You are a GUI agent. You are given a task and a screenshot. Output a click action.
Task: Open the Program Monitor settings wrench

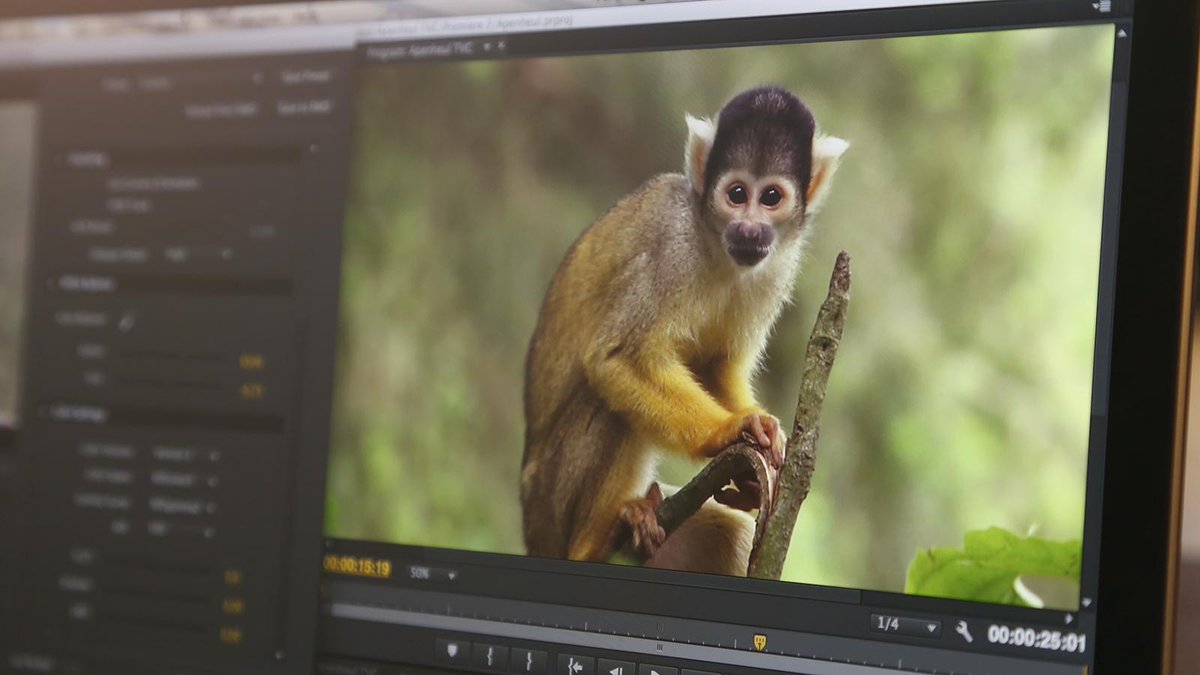coord(964,631)
